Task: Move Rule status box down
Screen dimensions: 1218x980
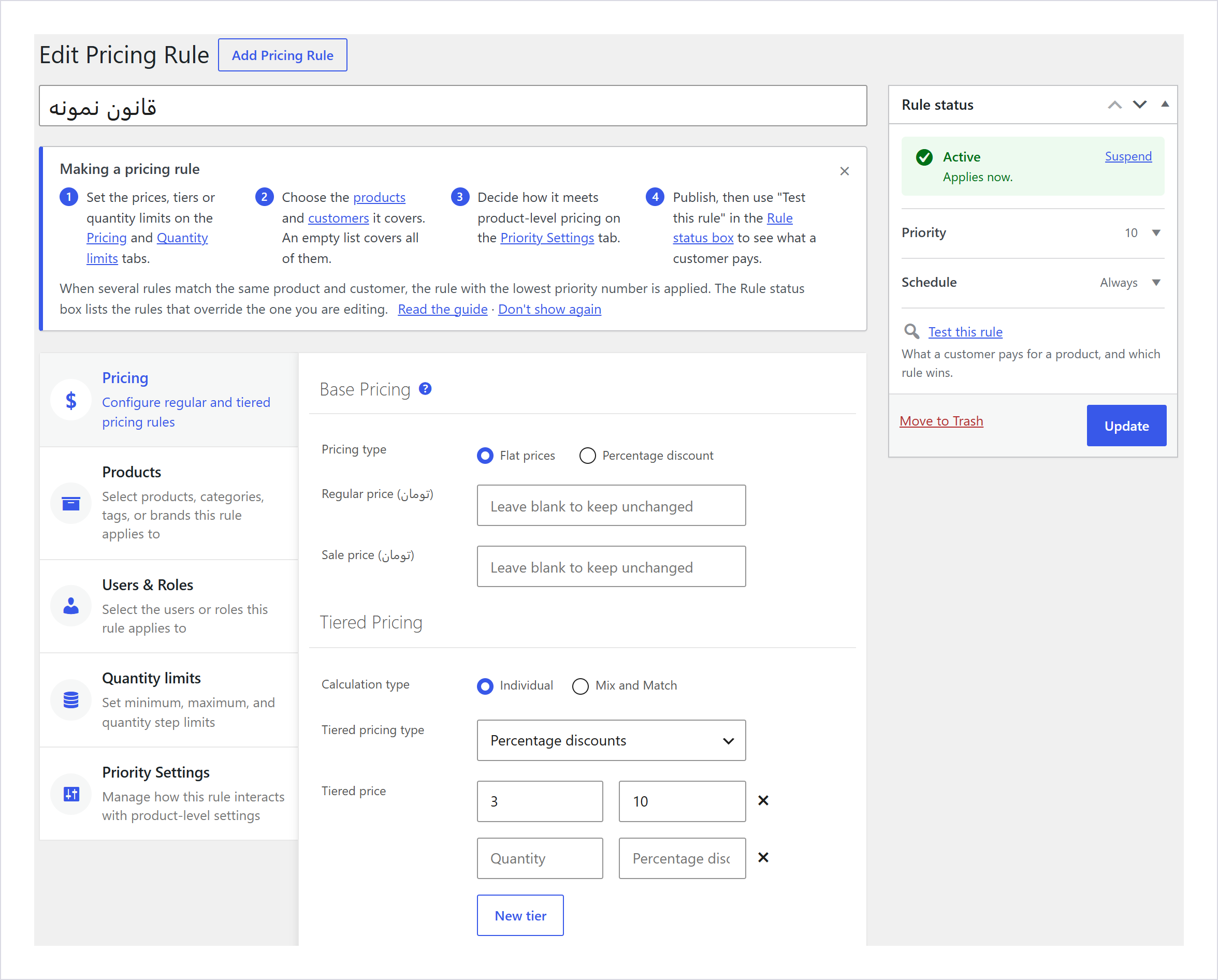Action: tap(1140, 105)
